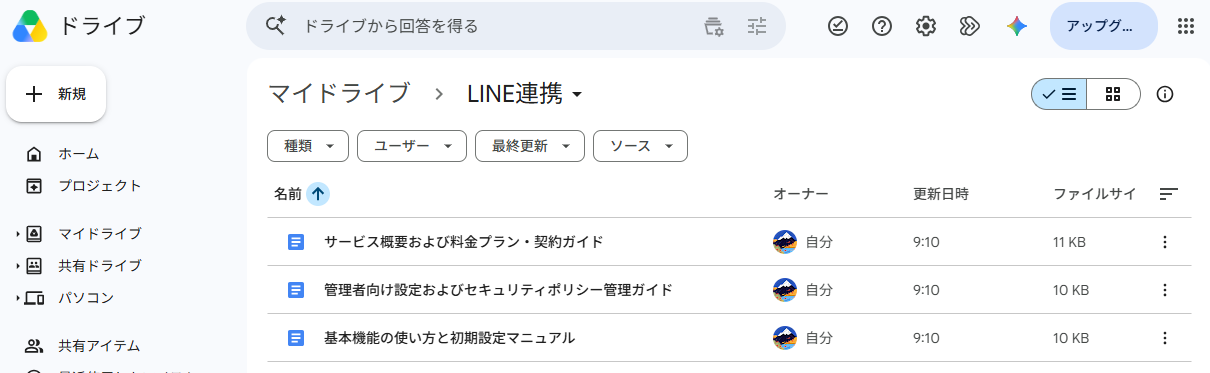The image size is (1210, 373).
Task: Open more actions for サービス概要 file
Action: (x=1164, y=242)
